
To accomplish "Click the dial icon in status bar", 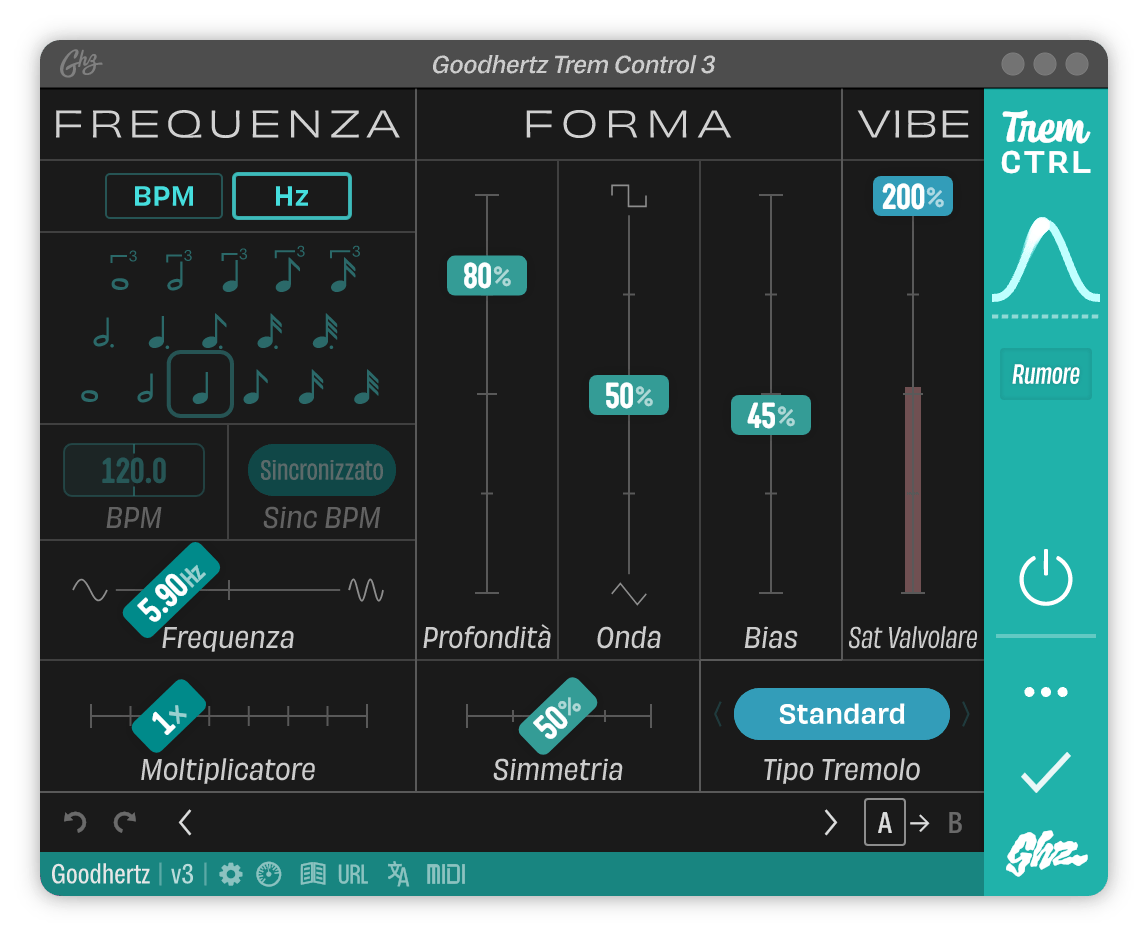I will coord(269,874).
